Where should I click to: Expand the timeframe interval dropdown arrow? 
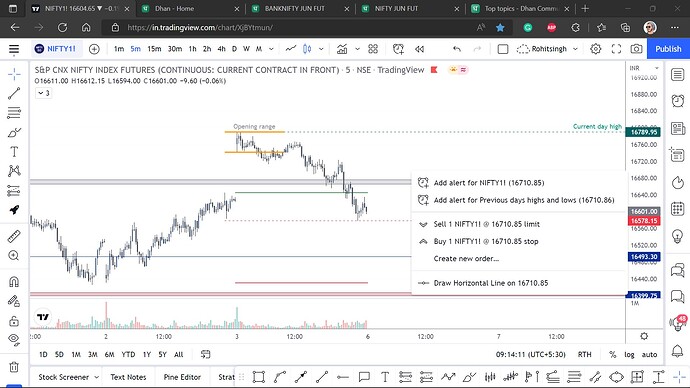271,49
